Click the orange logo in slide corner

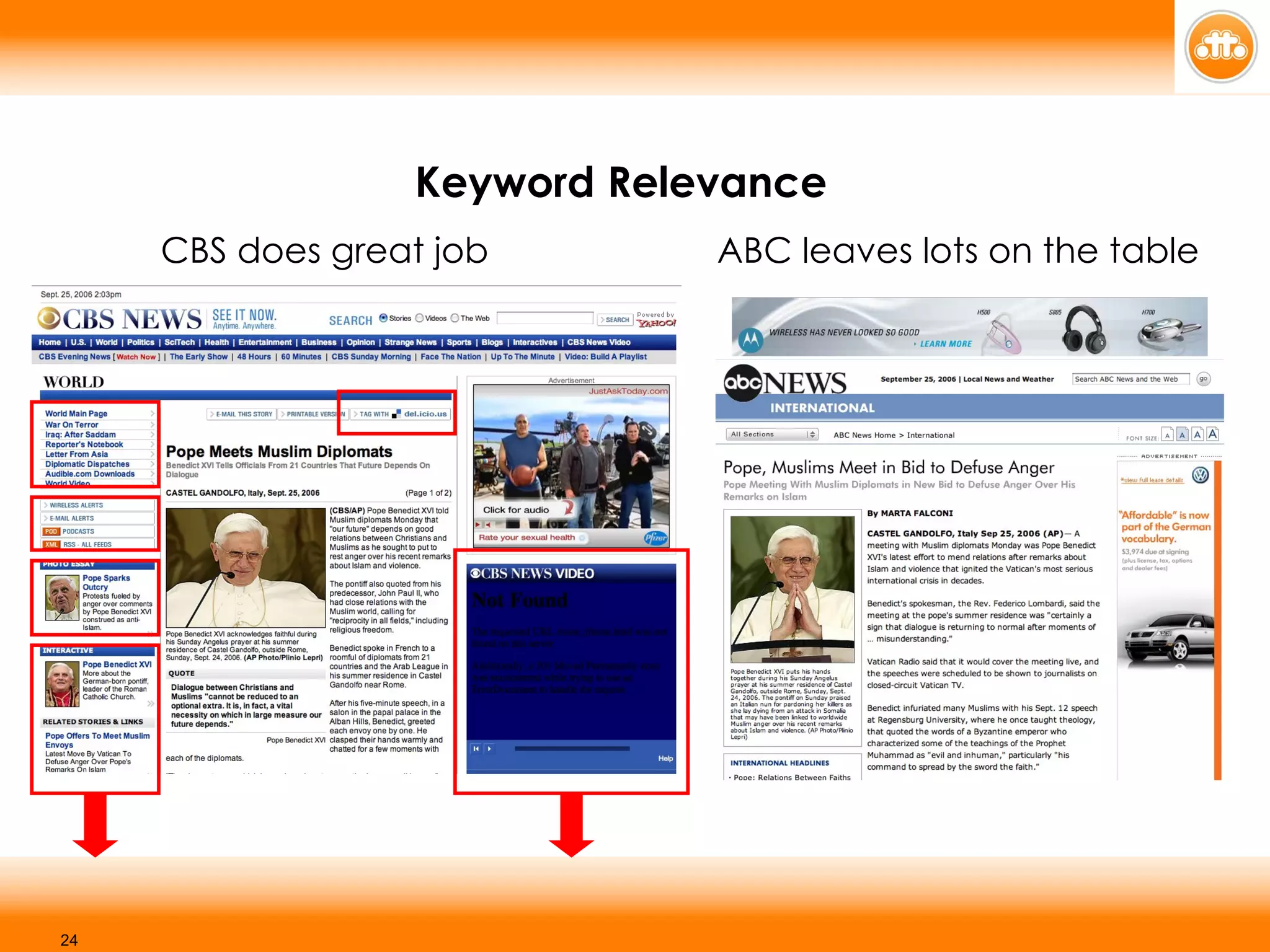[1220, 47]
